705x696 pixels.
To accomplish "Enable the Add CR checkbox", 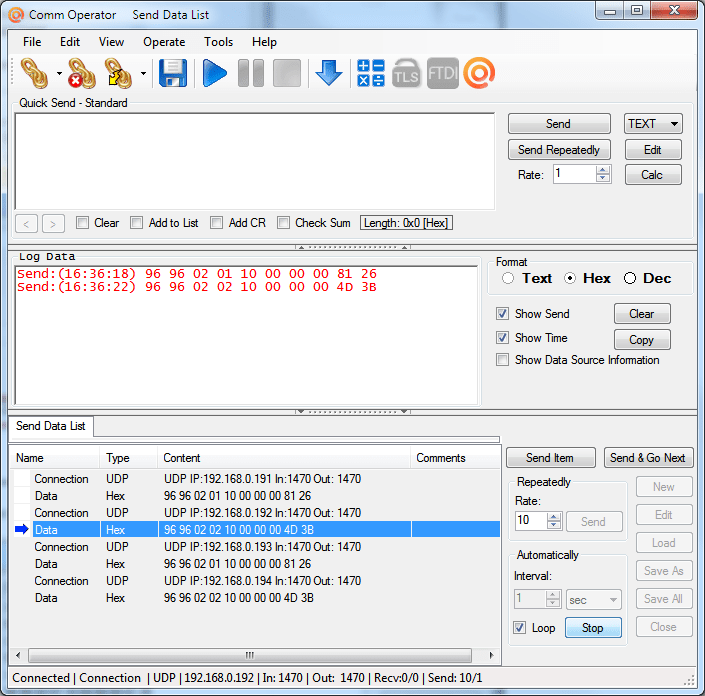I will point(217,223).
